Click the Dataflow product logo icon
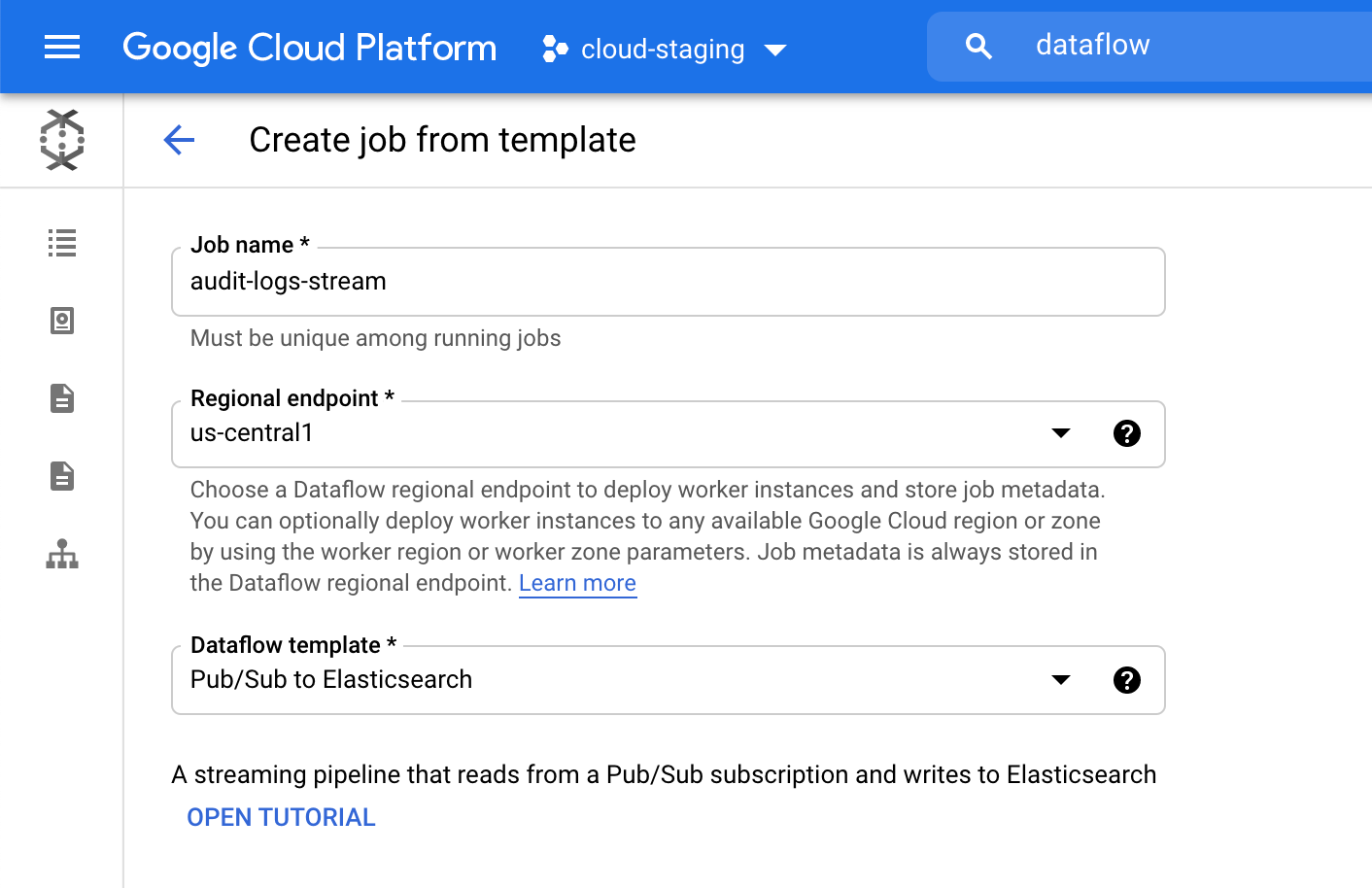The image size is (1372, 888). pos(62,140)
